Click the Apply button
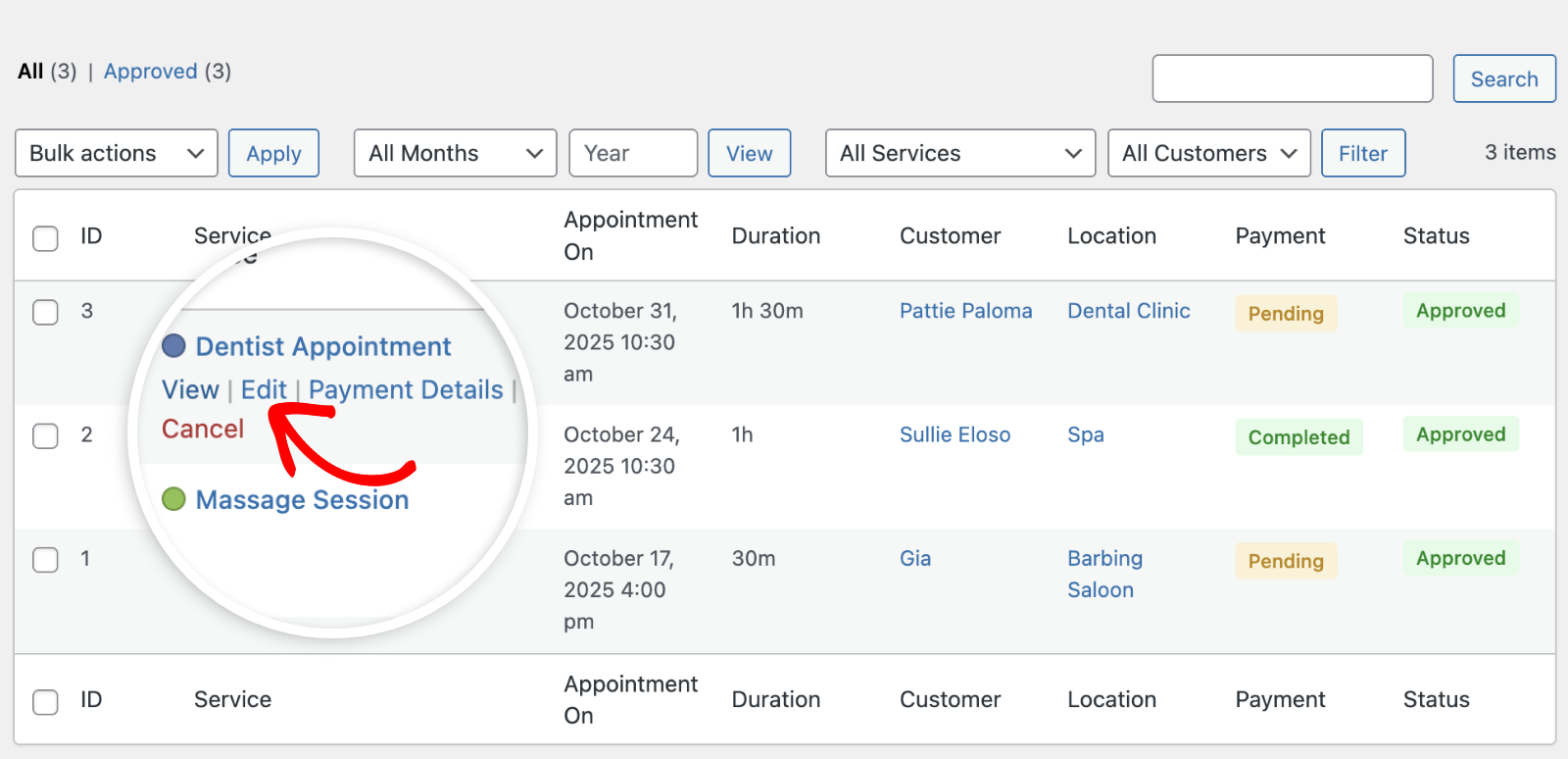Viewport: 1568px width, 759px height. click(273, 153)
